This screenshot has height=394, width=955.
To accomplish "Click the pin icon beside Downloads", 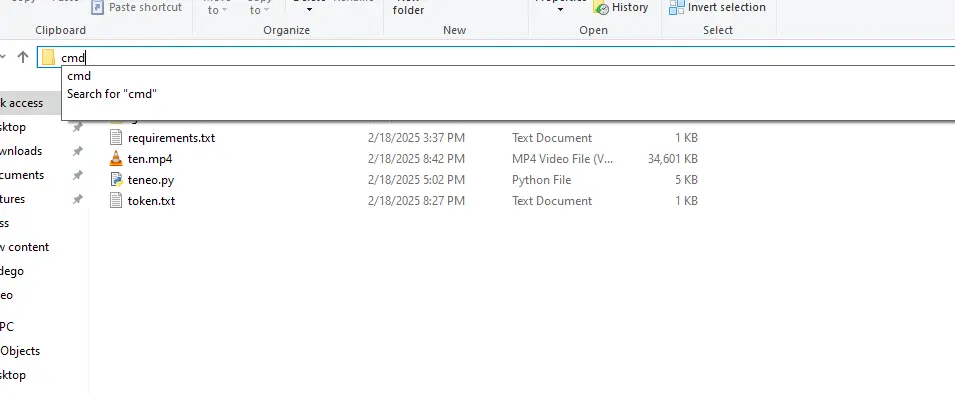I will point(77,151).
